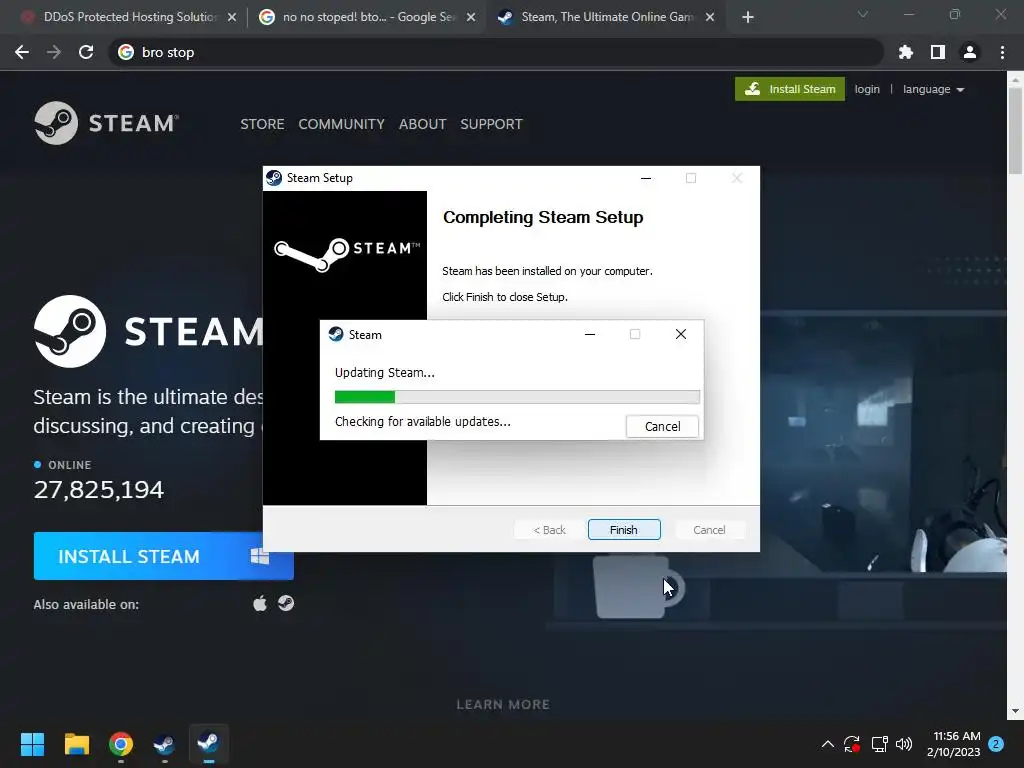
Task: Go back in the browser
Action: (22, 52)
